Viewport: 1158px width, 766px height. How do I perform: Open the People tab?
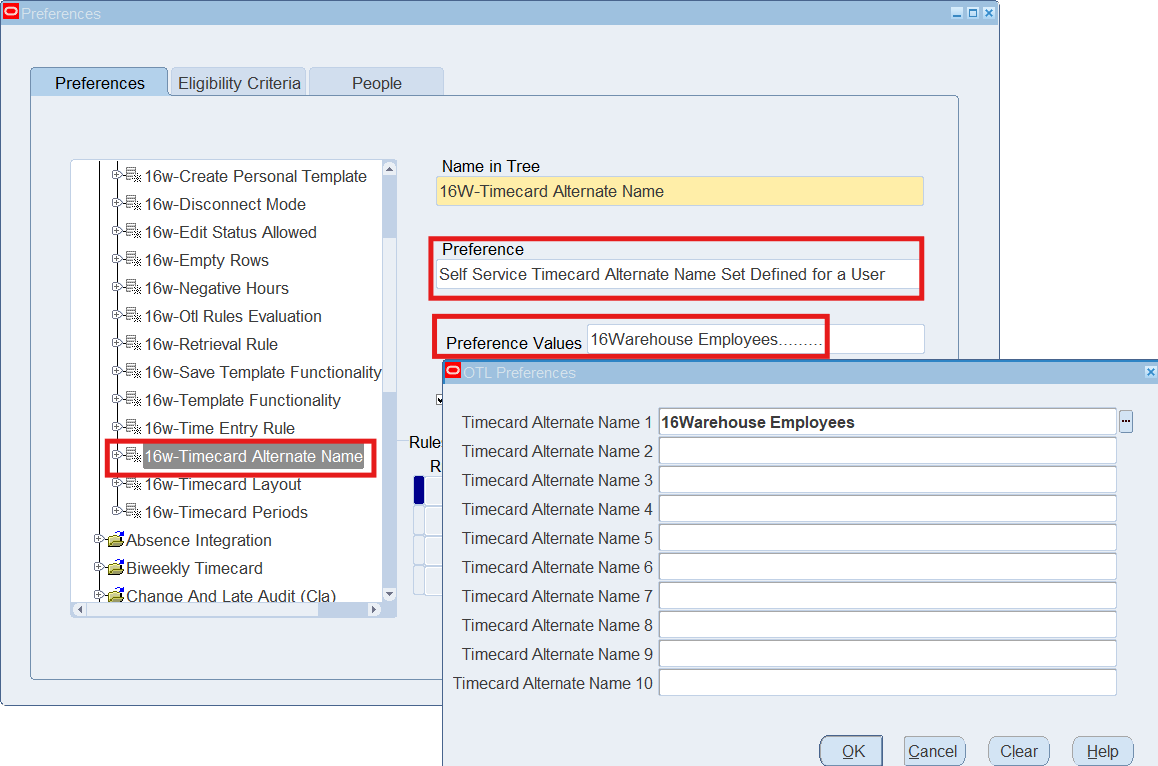tap(376, 83)
